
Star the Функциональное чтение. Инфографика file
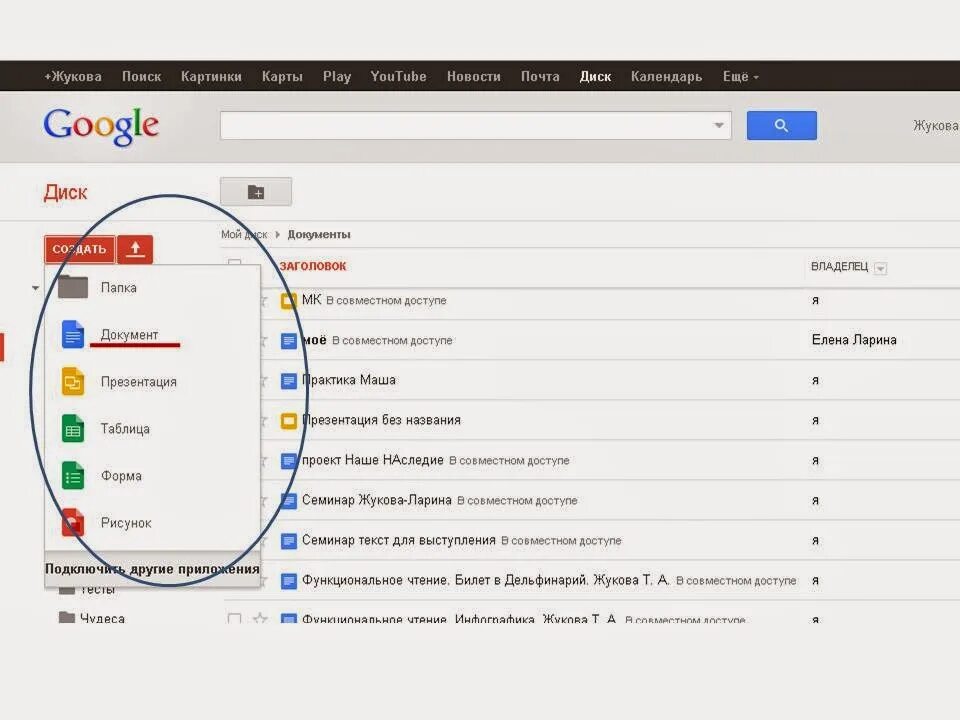coord(260,618)
